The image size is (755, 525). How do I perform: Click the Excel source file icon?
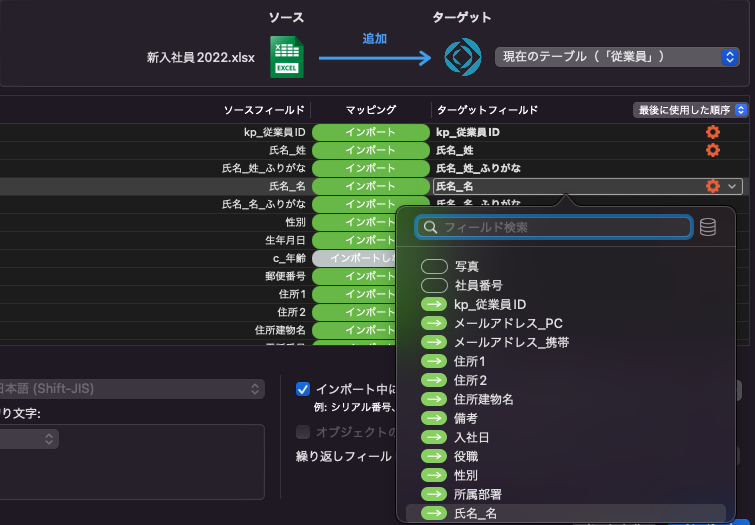point(286,56)
